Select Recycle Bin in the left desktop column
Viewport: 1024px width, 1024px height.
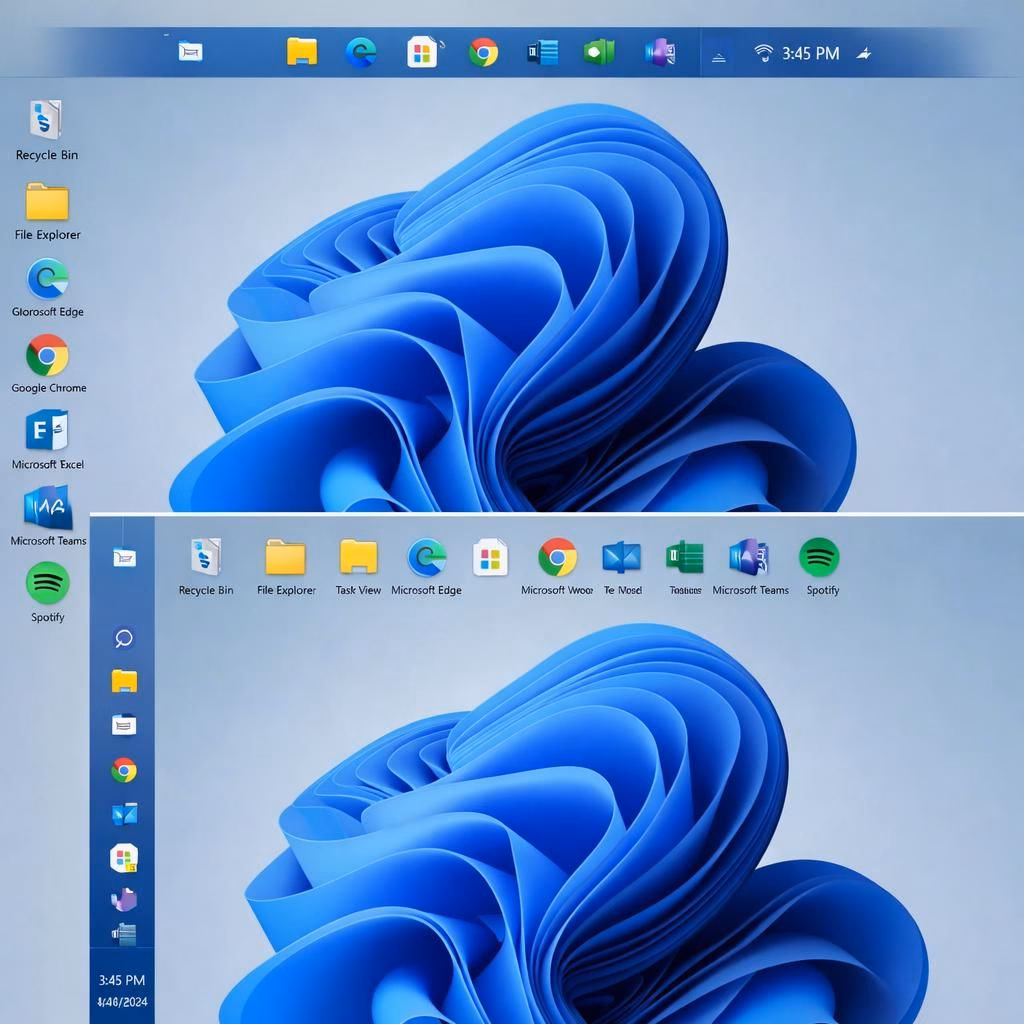click(x=46, y=130)
